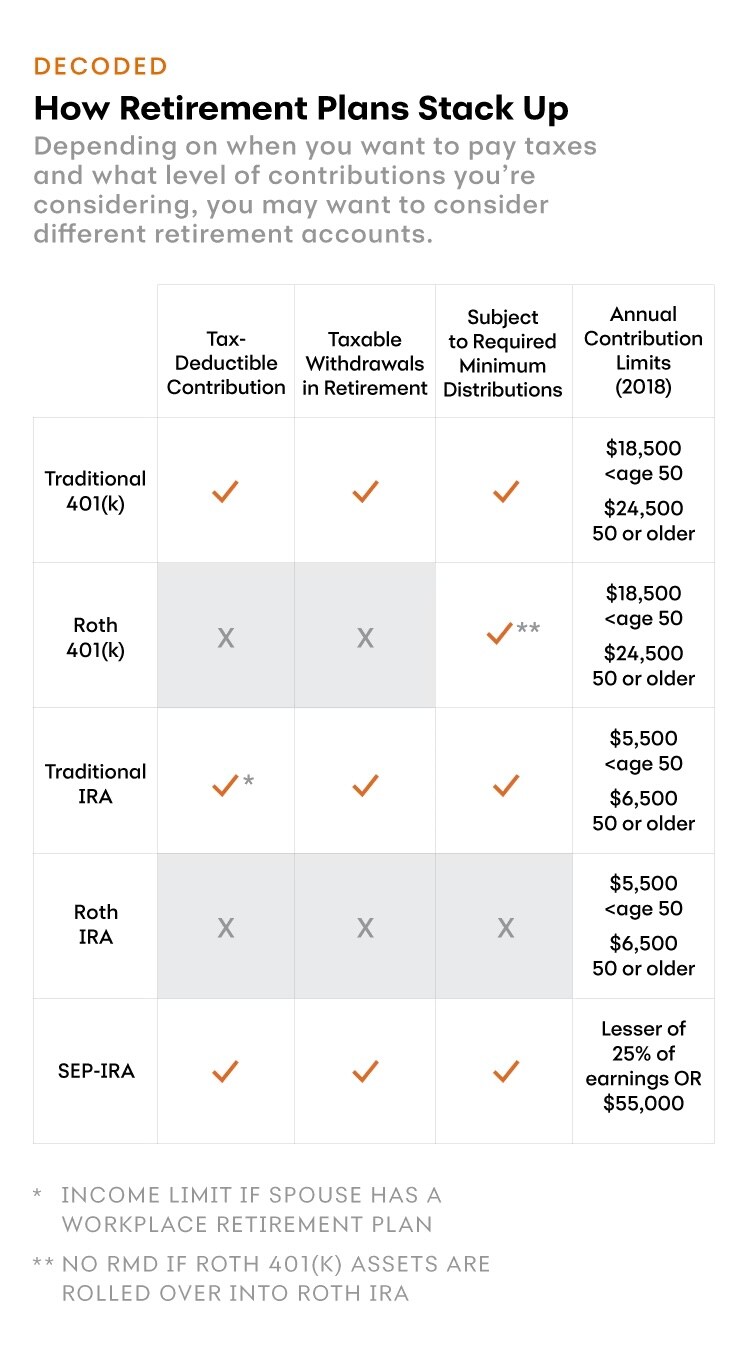Click the How Retirement Plans Stack Up title
The width and height of the screenshot is (750, 1358).
pyautogui.click(x=300, y=107)
